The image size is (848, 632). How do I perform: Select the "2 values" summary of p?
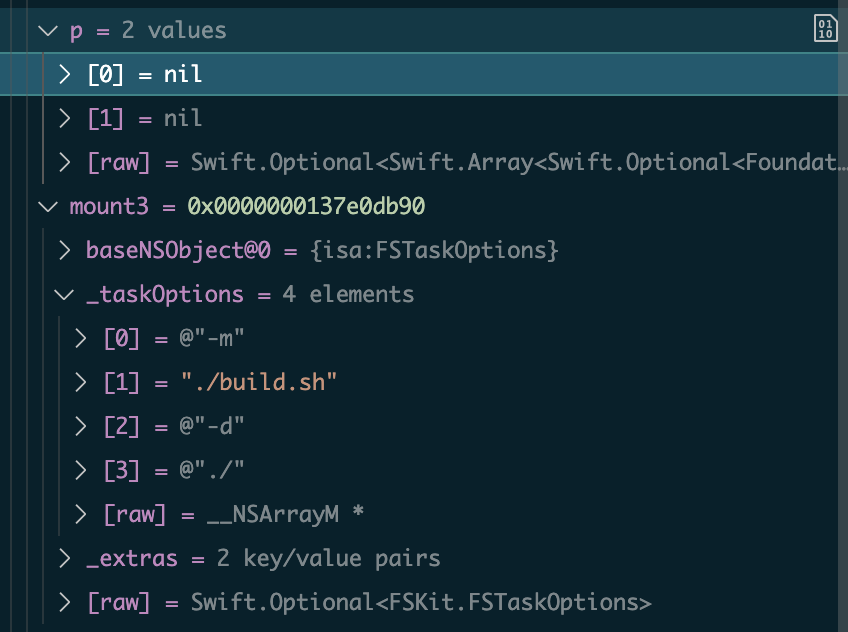[x=174, y=31]
